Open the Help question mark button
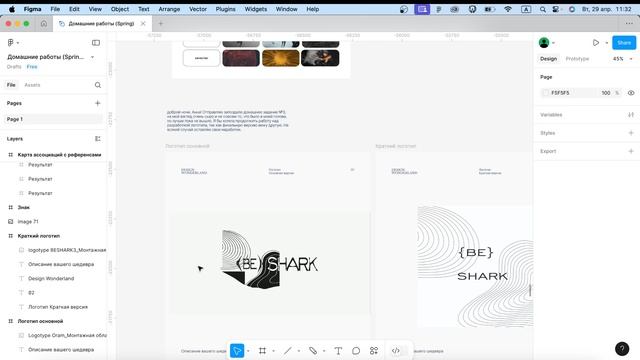This screenshot has height=360, width=640. (622, 348)
